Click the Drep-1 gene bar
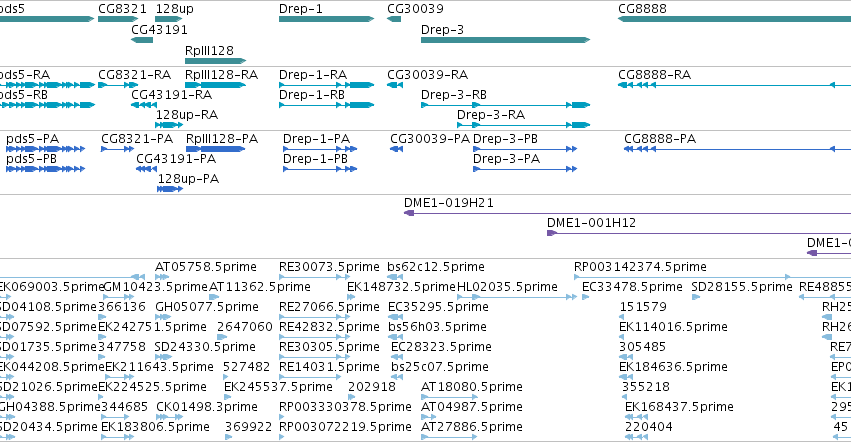The width and height of the screenshot is (851, 442). pos(326,19)
